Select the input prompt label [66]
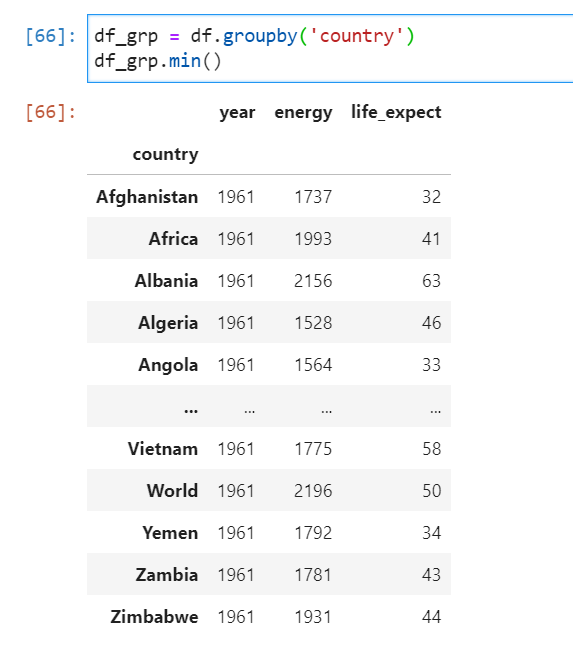 (50, 36)
